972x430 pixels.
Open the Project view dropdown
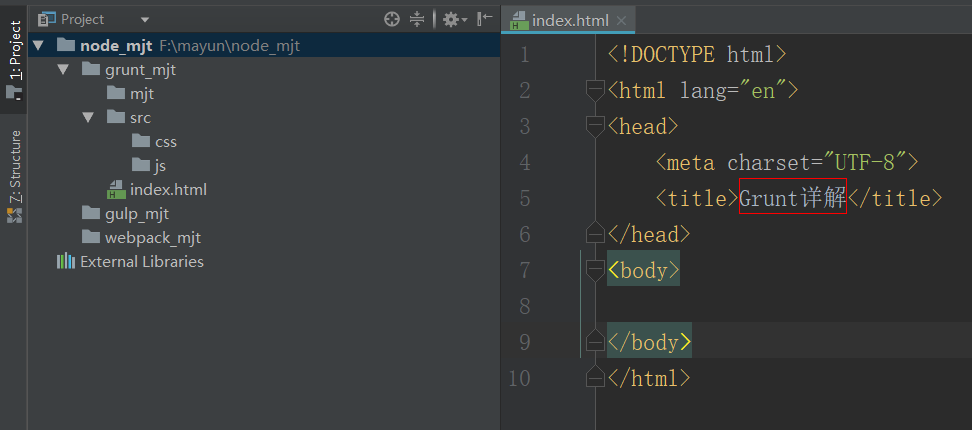(x=144, y=19)
